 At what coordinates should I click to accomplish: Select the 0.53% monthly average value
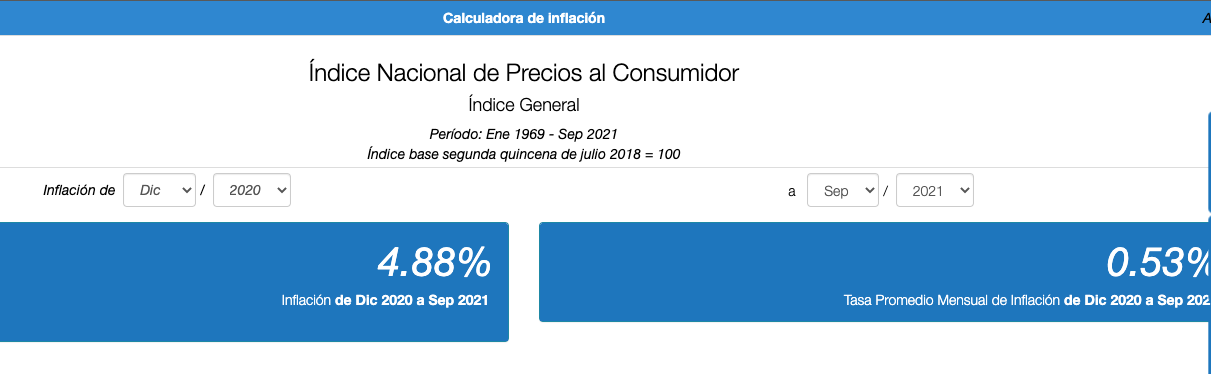point(1158,262)
